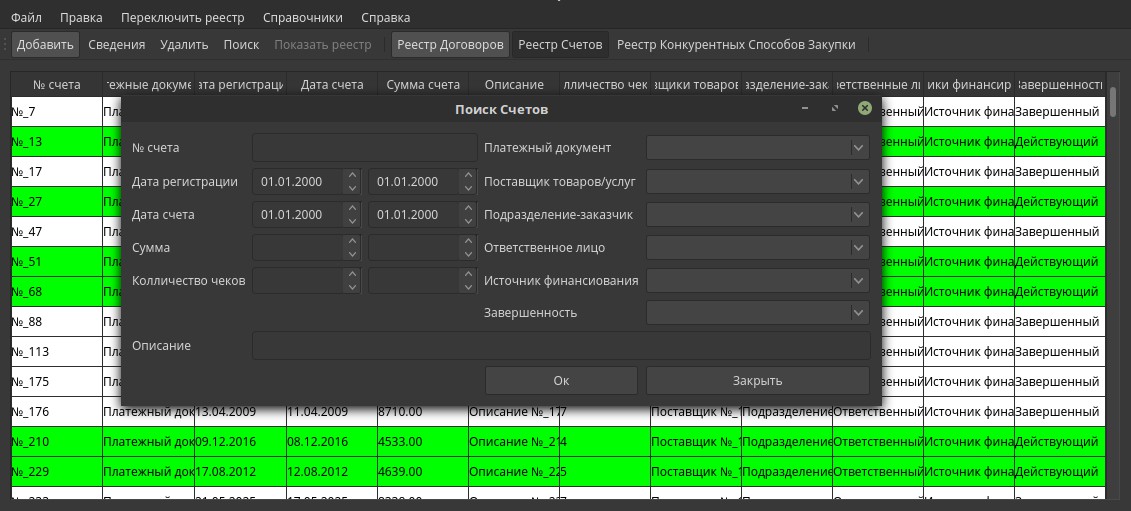Image resolution: width=1131 pixels, height=511 pixels.
Task: Focus the Описание input field
Action: tap(561, 346)
